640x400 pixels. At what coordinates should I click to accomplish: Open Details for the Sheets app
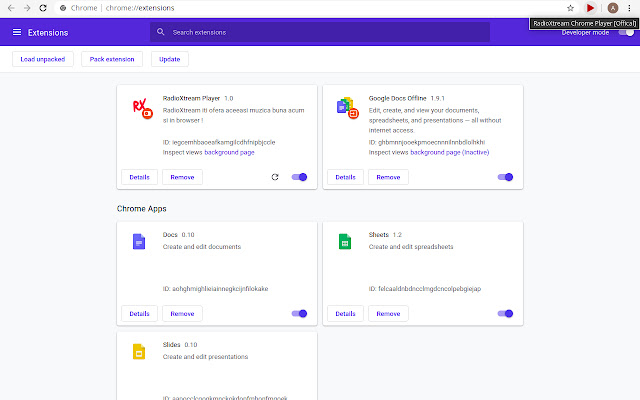click(345, 313)
